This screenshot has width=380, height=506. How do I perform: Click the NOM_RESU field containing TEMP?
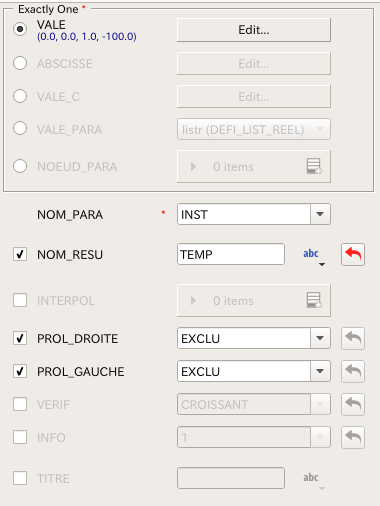tap(231, 254)
